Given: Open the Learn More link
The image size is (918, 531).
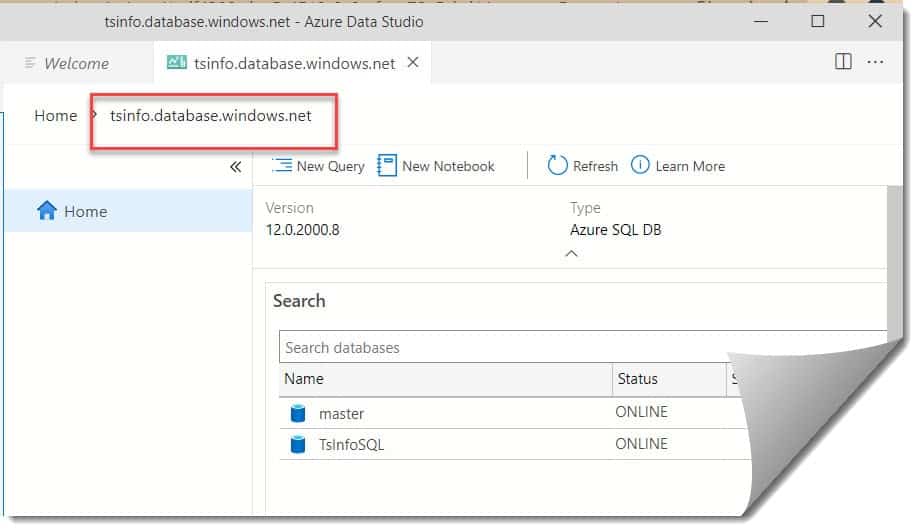Looking at the screenshot, I should click(x=678, y=166).
